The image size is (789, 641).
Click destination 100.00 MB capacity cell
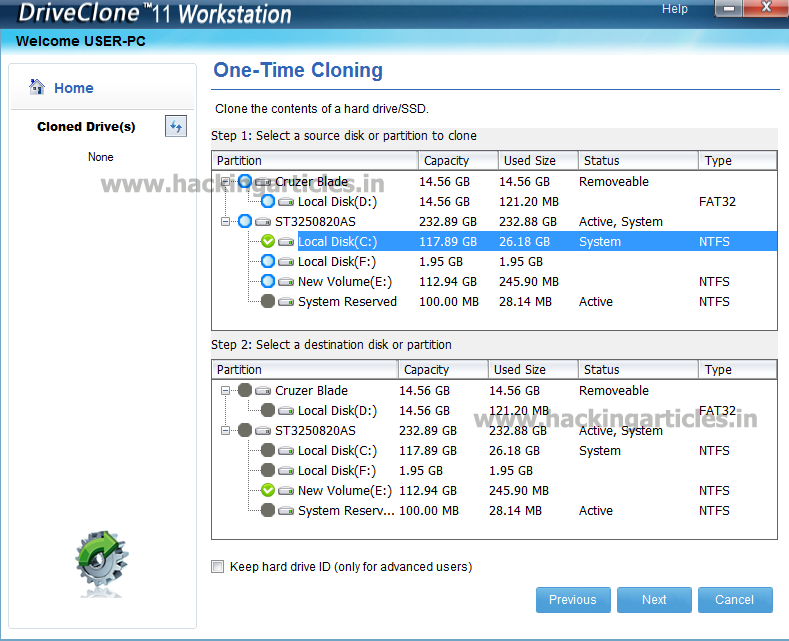pos(429,511)
